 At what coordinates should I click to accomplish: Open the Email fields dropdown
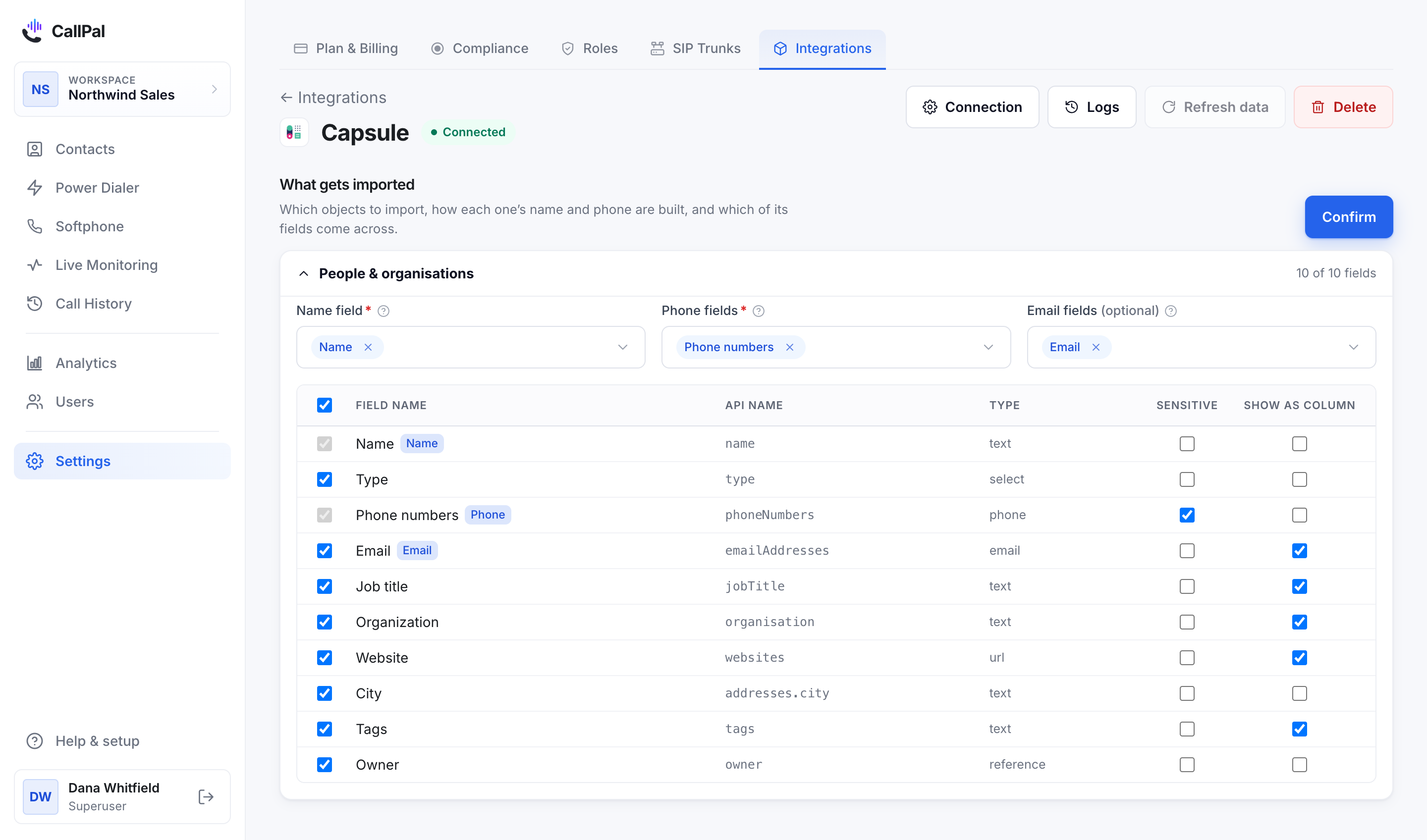(x=1202, y=348)
